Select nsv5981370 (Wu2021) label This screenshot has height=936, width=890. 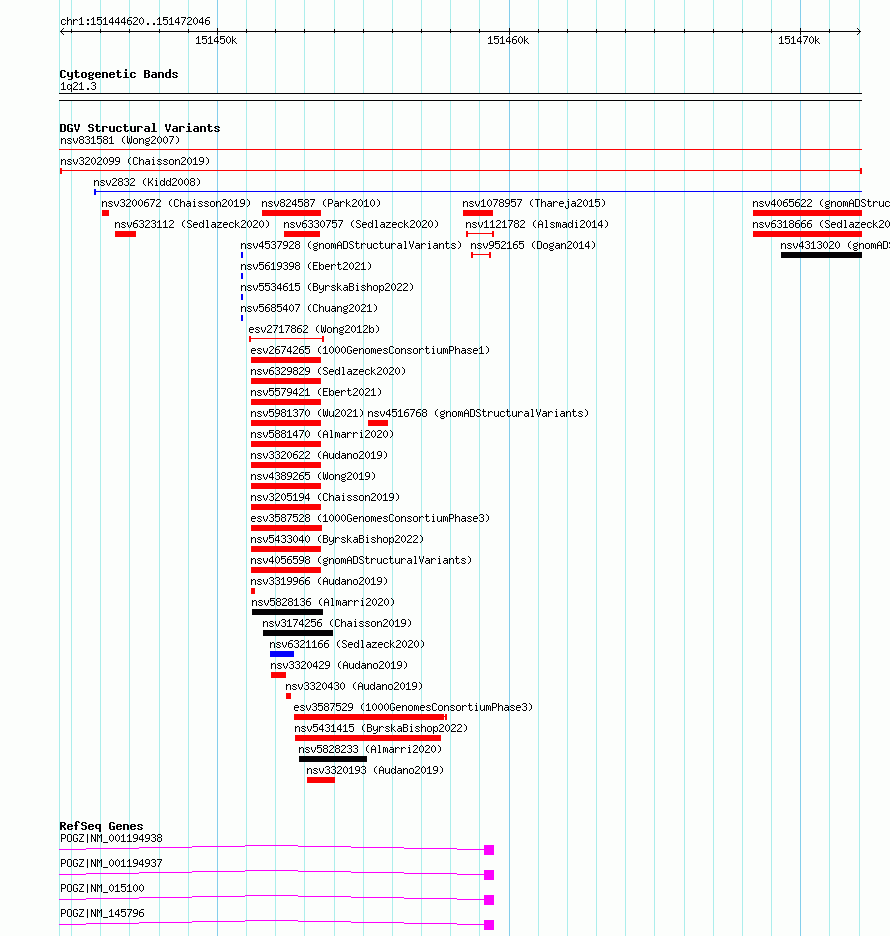[x=307, y=413]
